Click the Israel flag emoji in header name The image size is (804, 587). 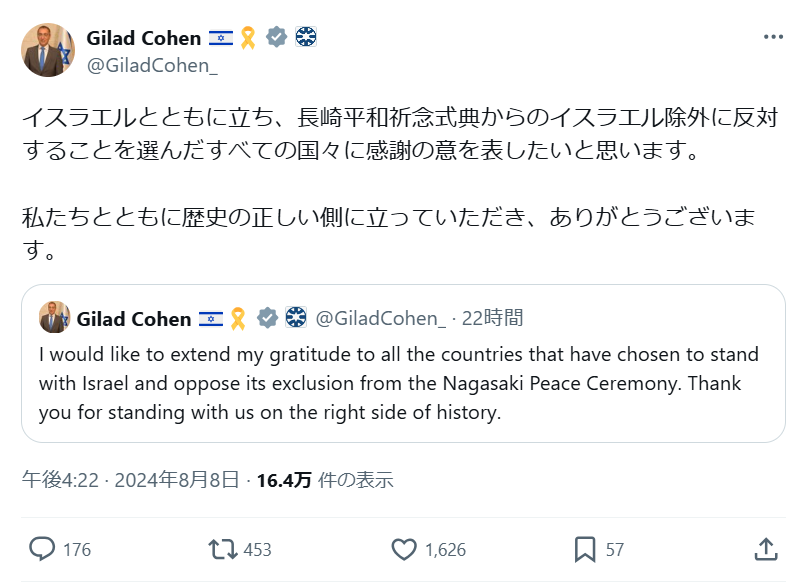[220, 38]
